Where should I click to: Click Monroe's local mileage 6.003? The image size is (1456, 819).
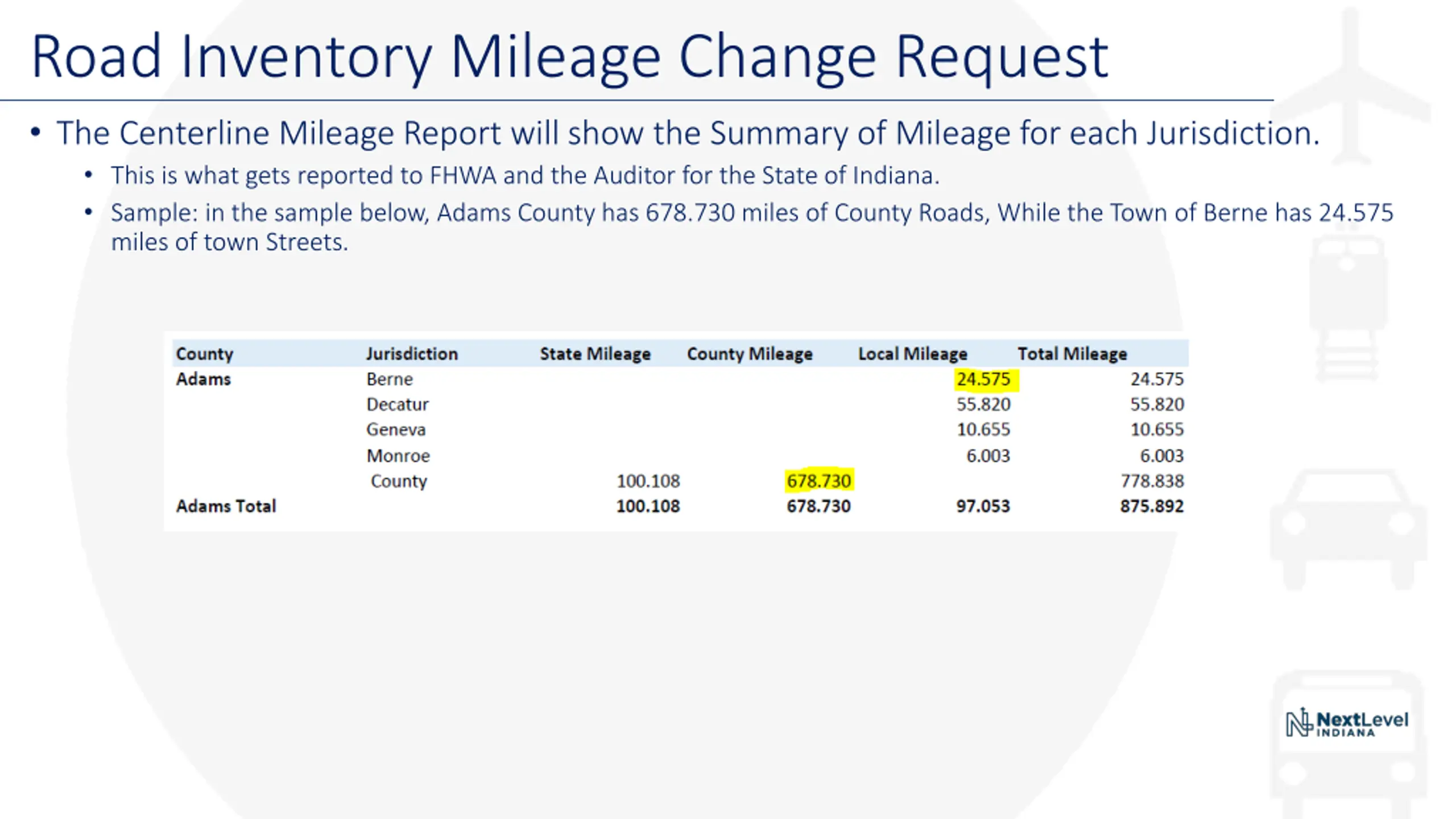(x=988, y=456)
